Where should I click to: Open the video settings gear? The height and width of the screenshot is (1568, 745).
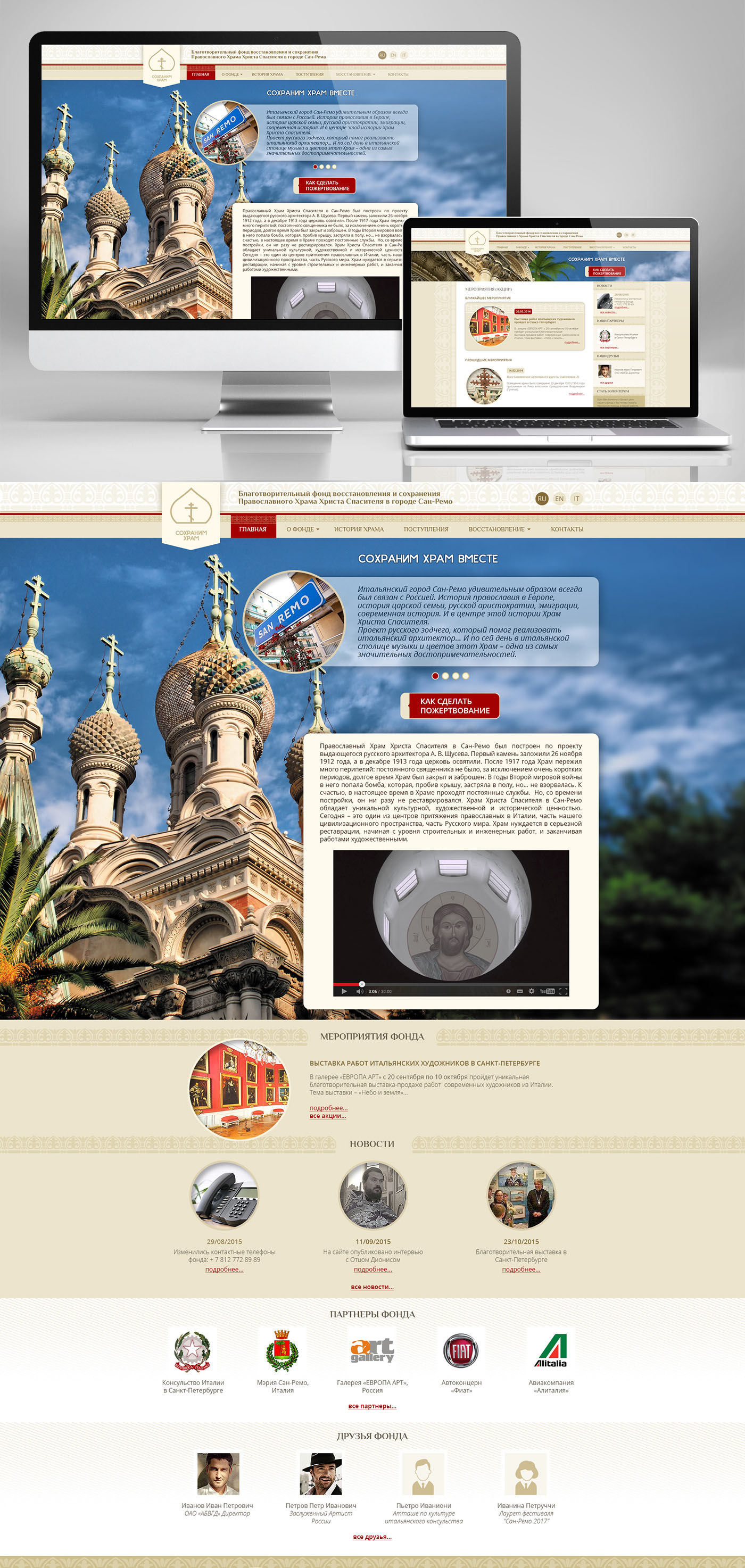tap(532, 991)
